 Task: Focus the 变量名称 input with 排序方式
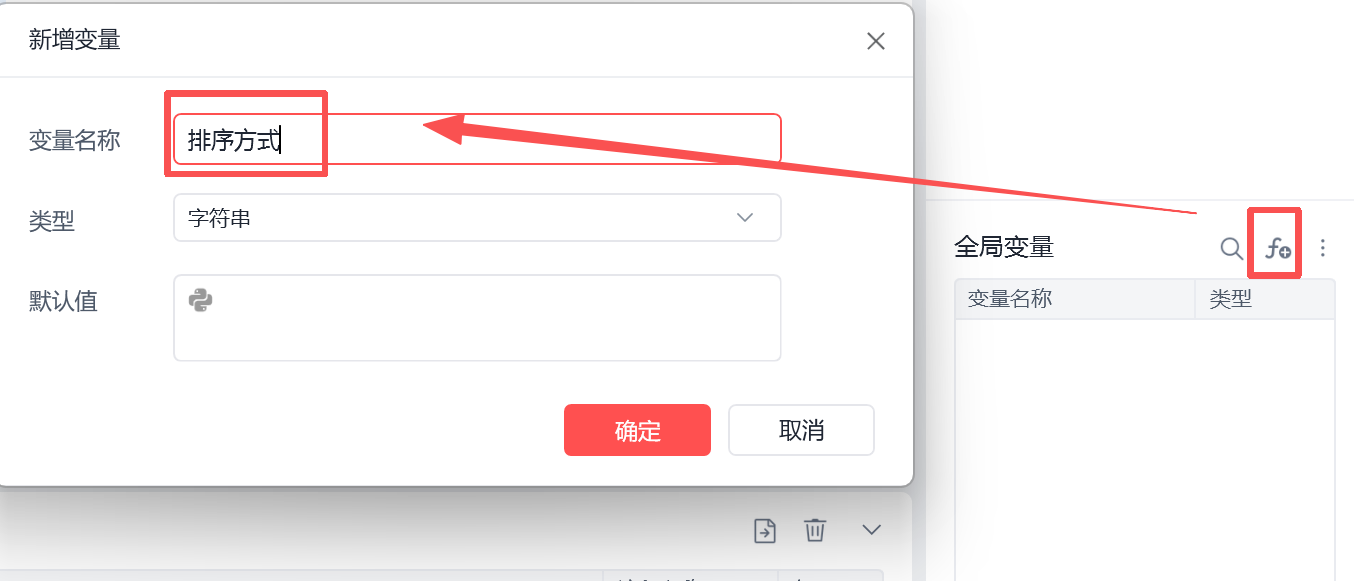[x=477, y=139]
